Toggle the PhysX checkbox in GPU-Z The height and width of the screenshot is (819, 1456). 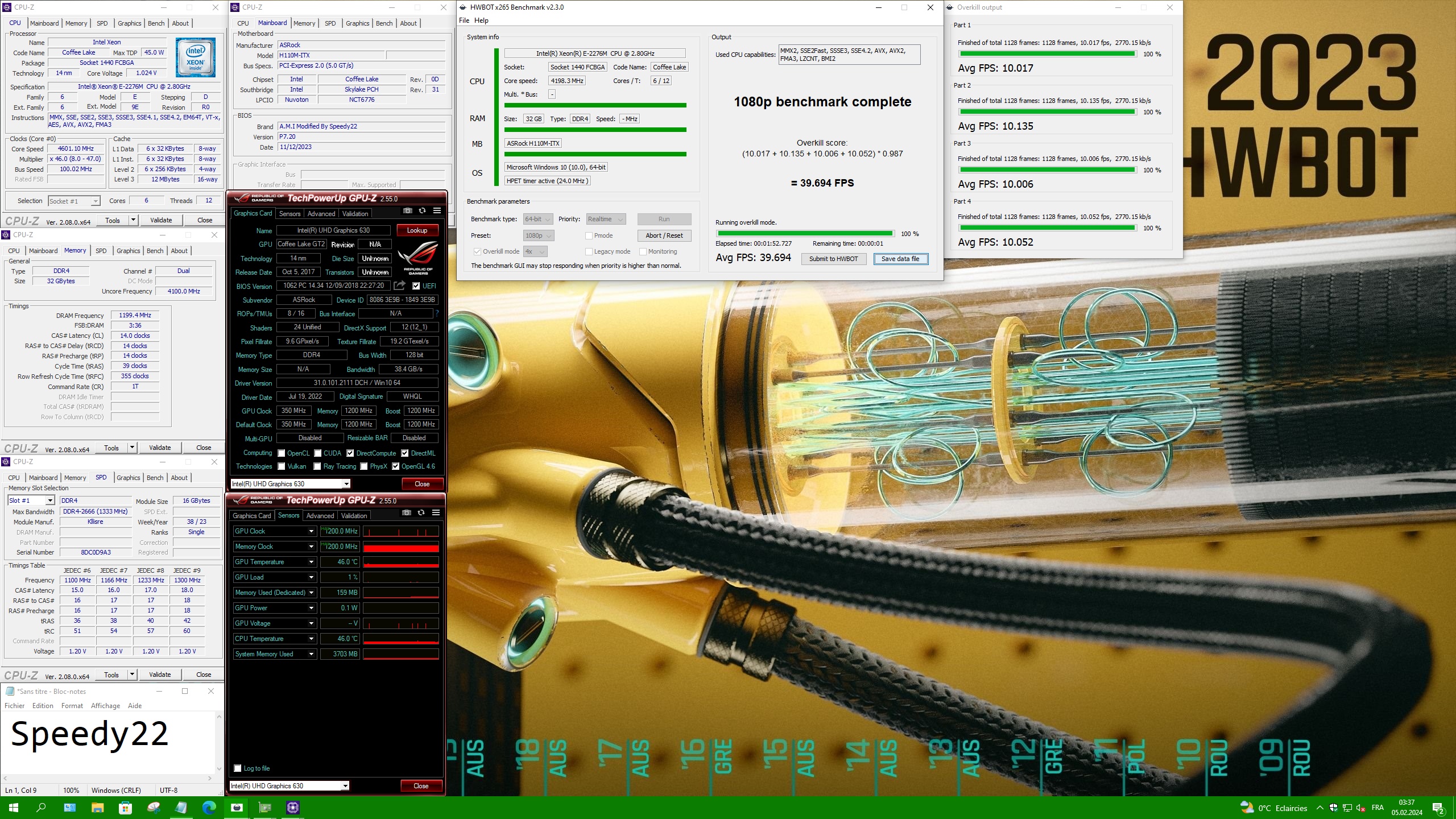click(x=363, y=466)
